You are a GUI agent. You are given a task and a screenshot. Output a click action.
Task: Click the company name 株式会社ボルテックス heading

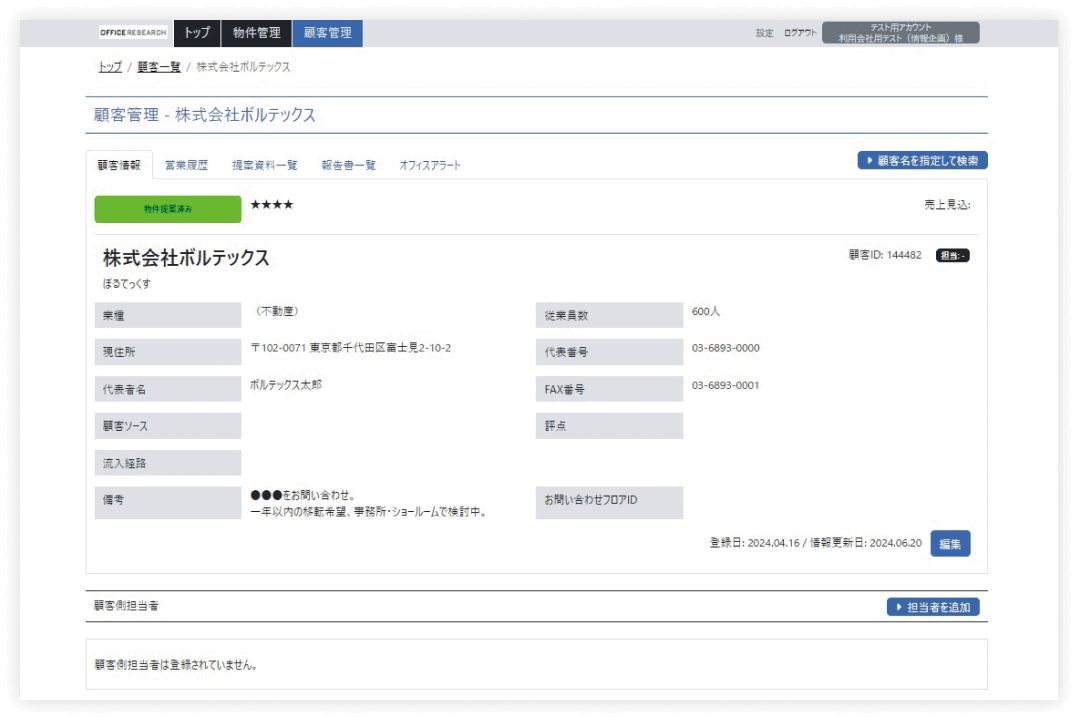click(186, 258)
